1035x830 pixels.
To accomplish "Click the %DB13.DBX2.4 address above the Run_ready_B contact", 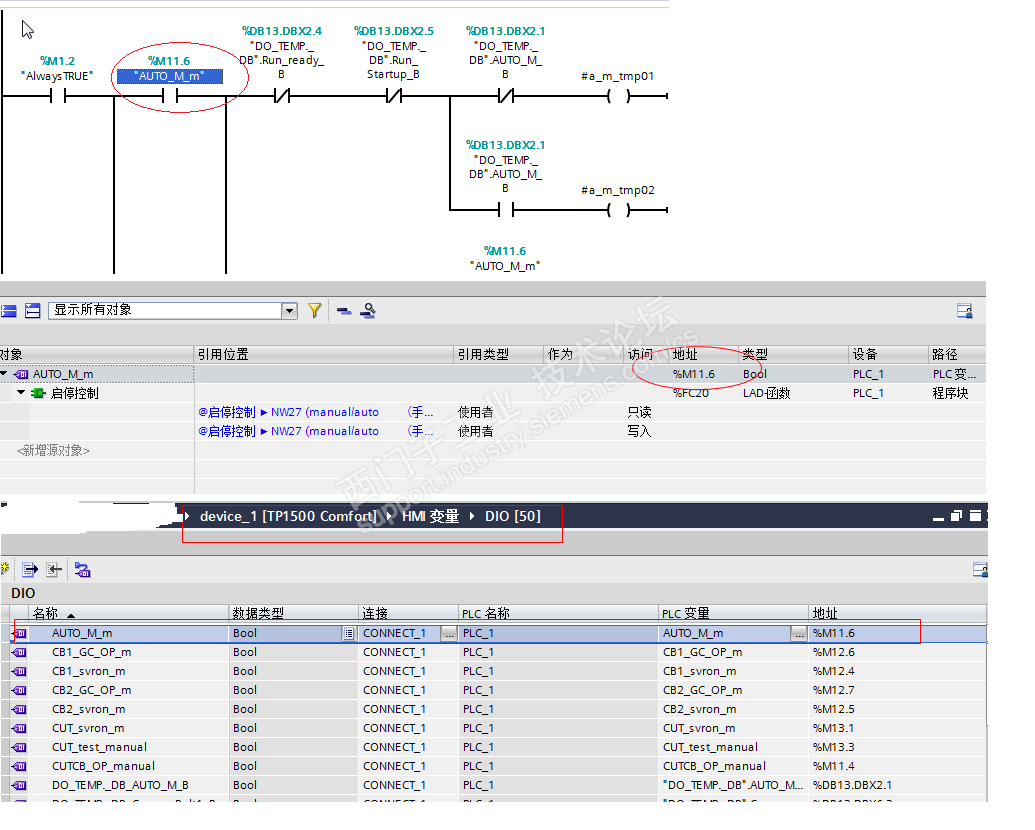I will click(282, 31).
